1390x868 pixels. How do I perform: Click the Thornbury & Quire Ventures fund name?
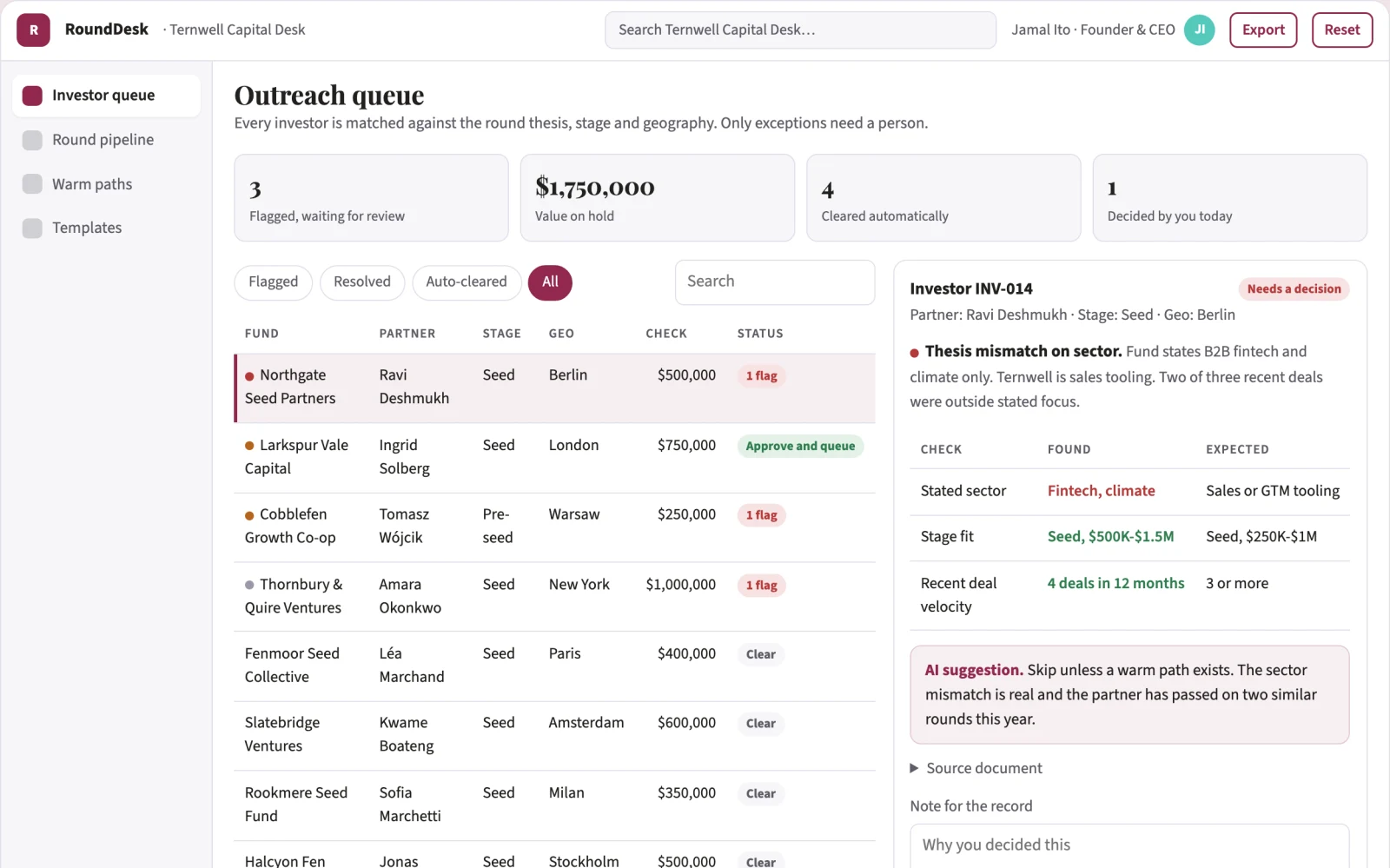click(x=294, y=596)
